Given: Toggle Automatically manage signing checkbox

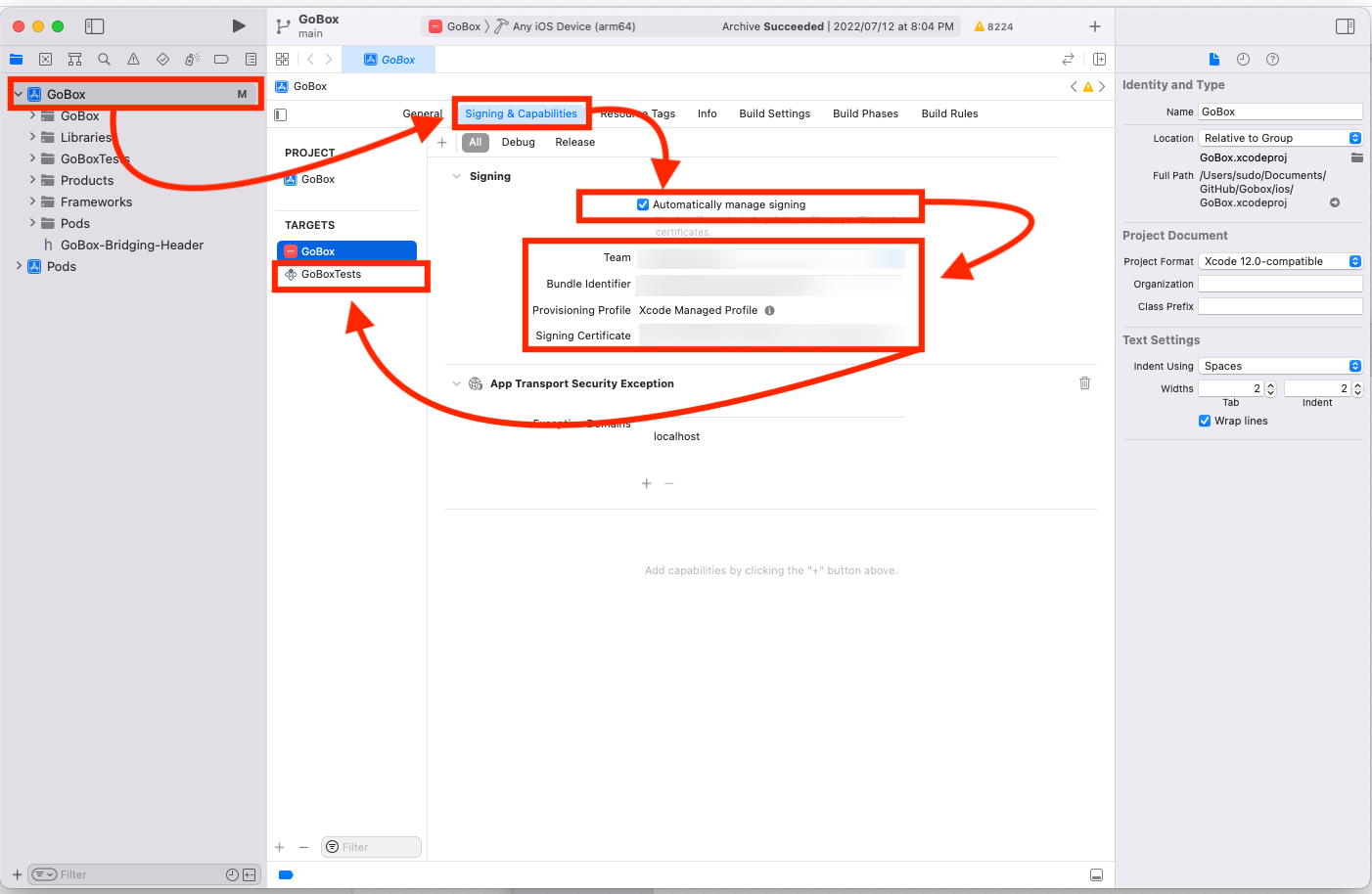Looking at the screenshot, I should [x=643, y=205].
